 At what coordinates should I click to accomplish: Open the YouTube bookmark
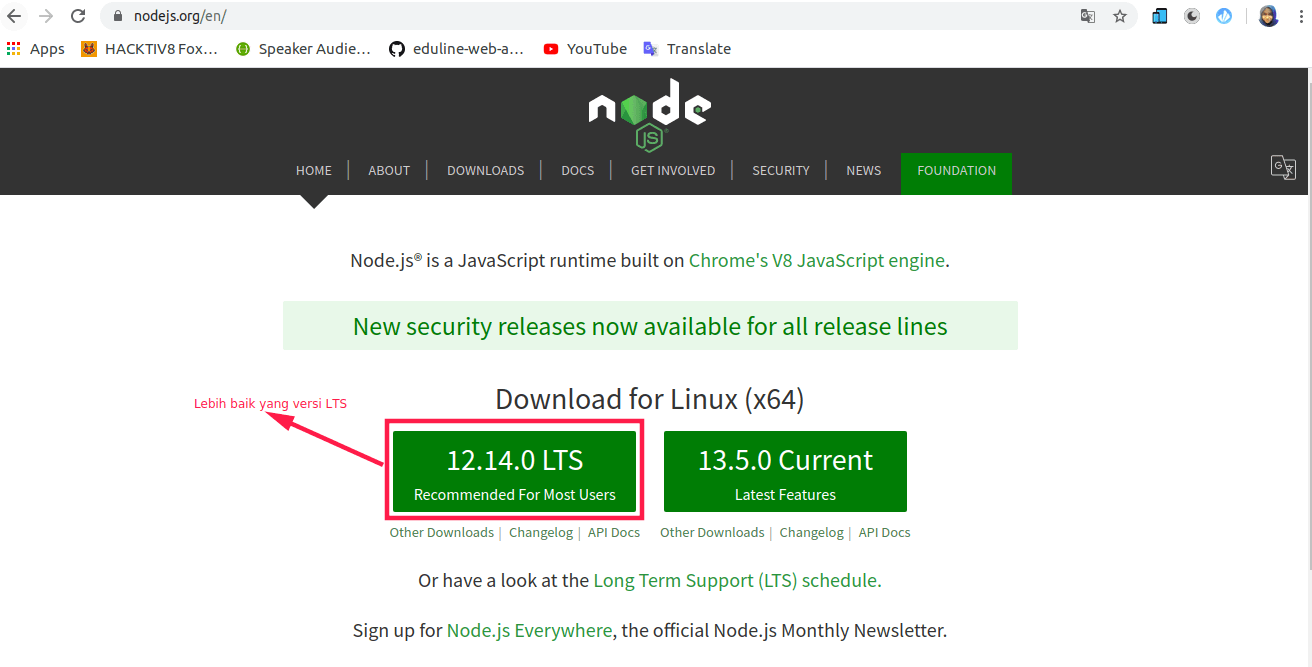point(585,49)
